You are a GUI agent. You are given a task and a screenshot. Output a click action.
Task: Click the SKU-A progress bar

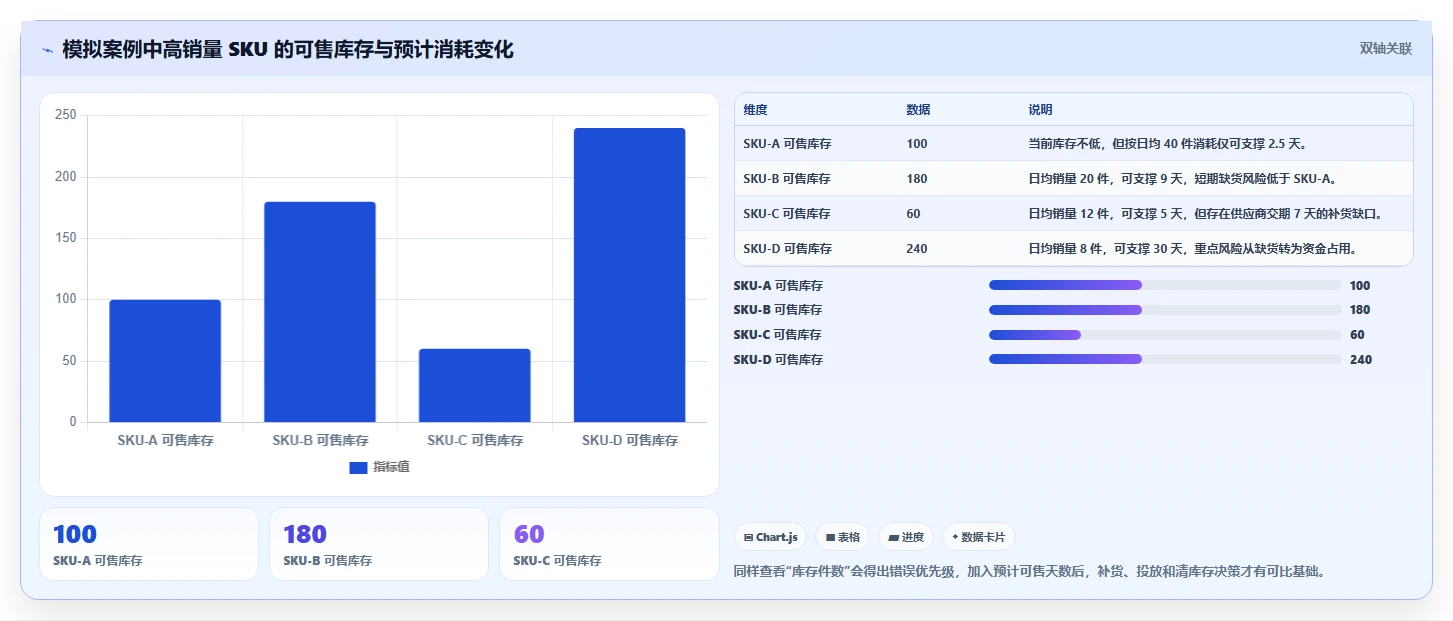tap(1165, 285)
